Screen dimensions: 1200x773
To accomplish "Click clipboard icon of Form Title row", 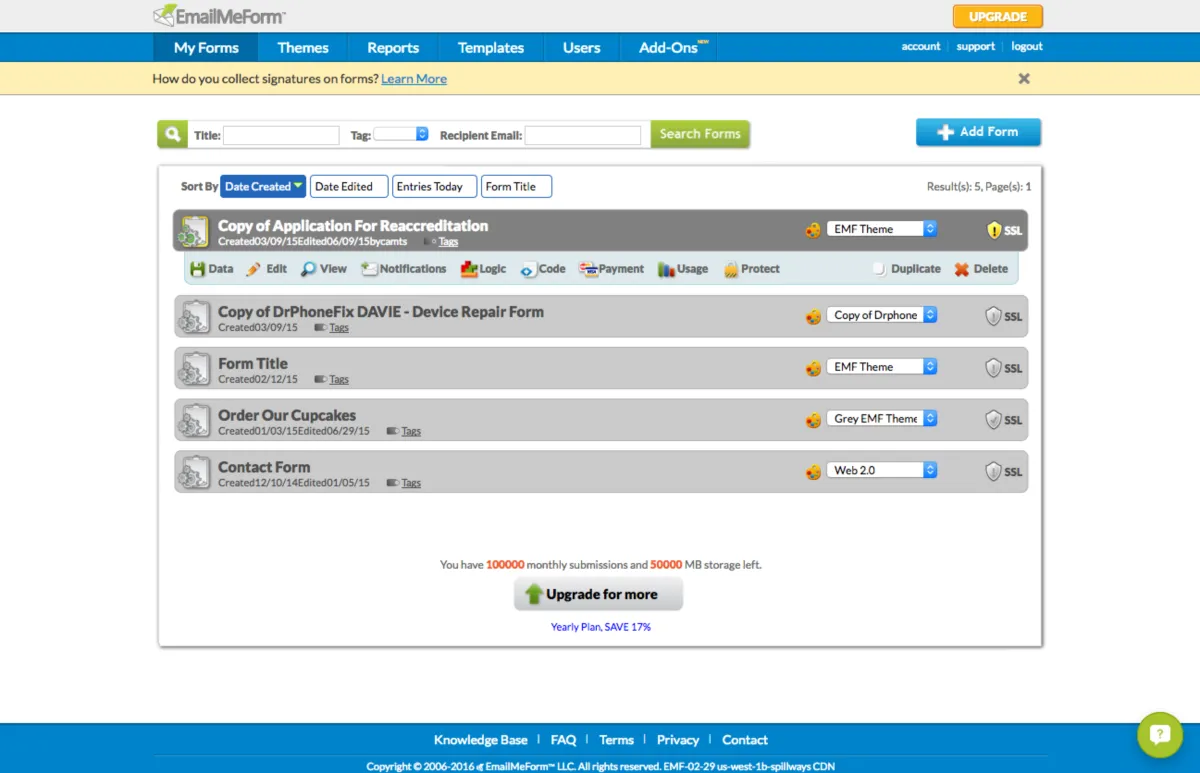I will (x=193, y=368).
